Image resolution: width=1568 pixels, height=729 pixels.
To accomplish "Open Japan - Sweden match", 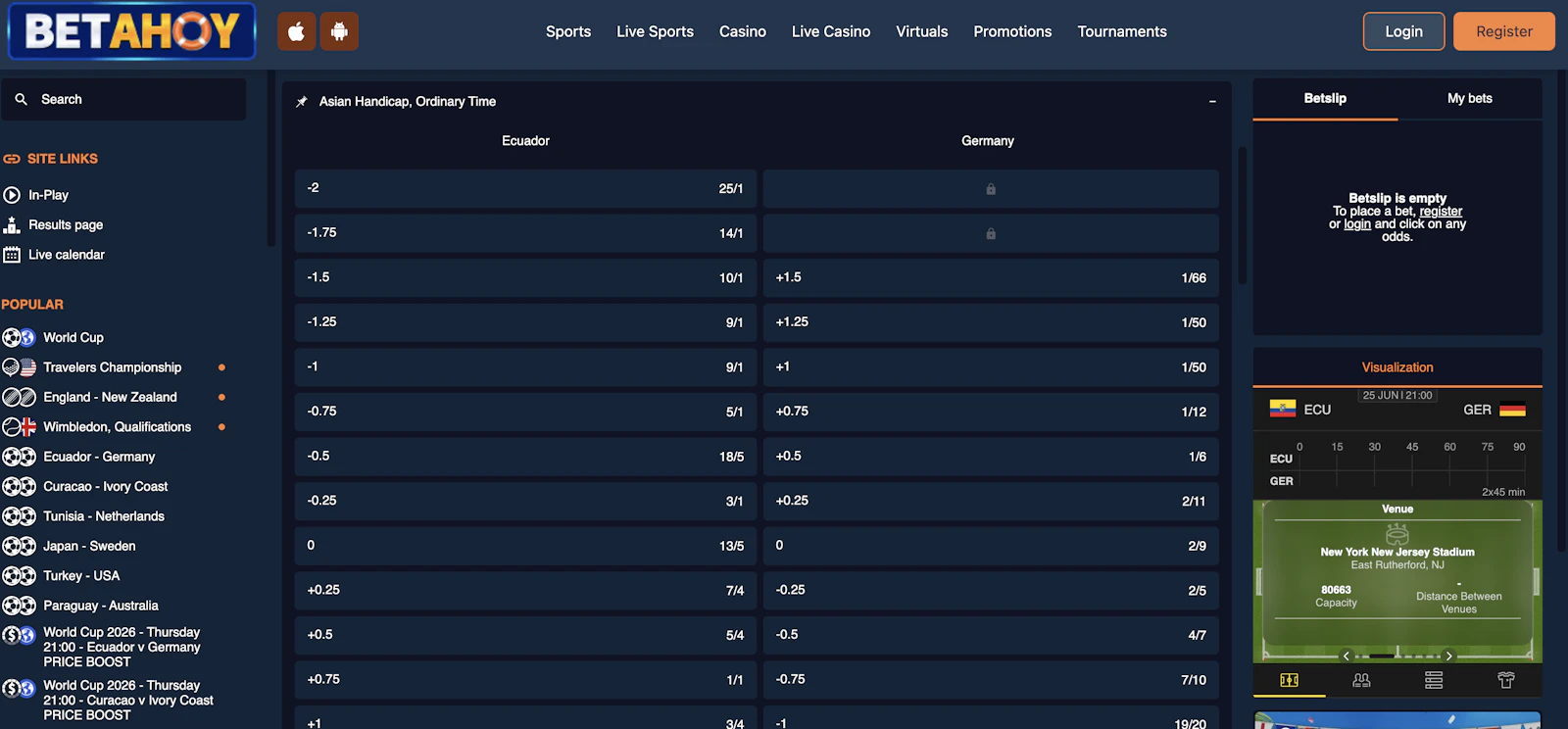I will (89, 547).
